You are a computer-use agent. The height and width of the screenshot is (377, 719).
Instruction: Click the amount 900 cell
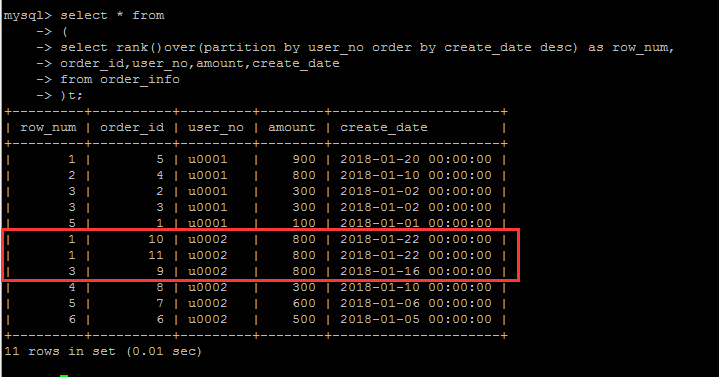(x=304, y=160)
